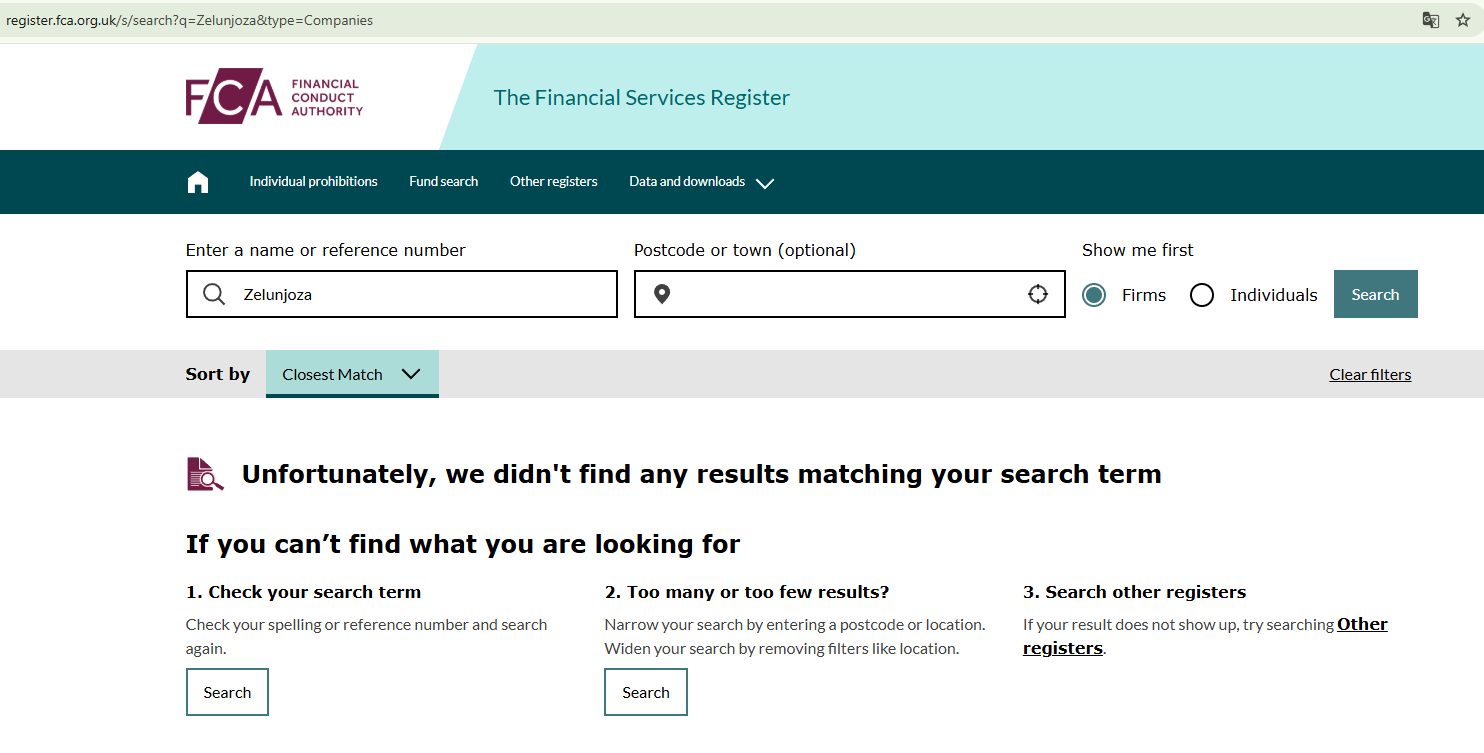1484x753 pixels.
Task: Open the Closest Match sort dropdown
Action: pyautogui.click(x=352, y=374)
